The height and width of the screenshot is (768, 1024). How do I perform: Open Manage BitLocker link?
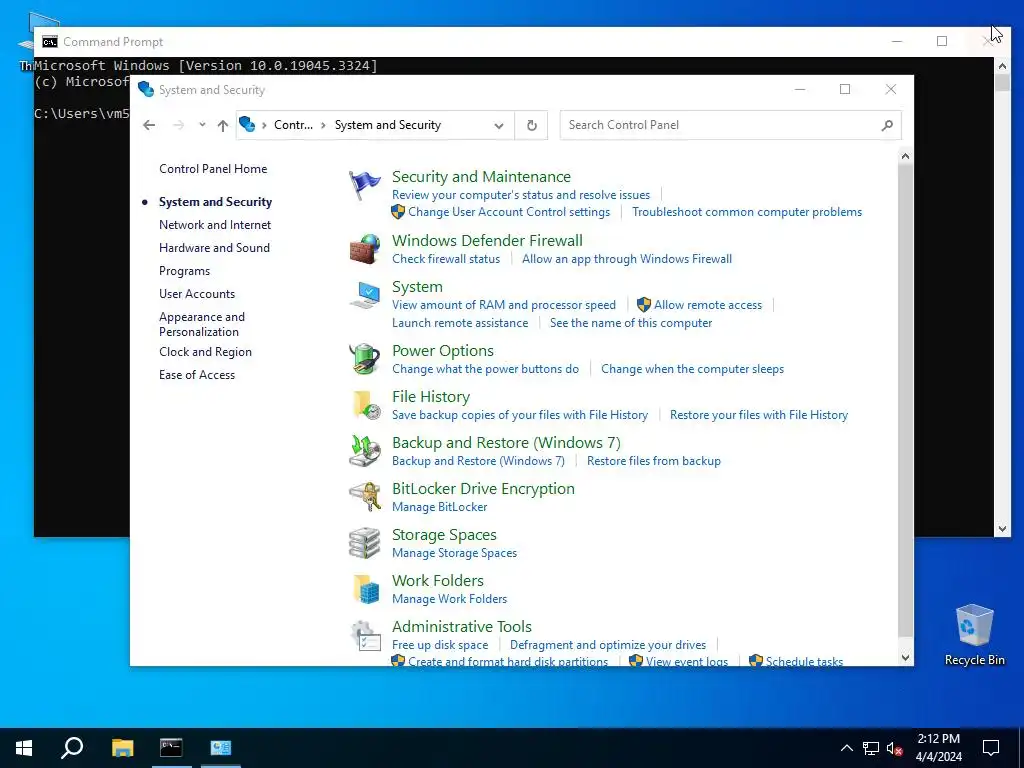[x=440, y=507]
